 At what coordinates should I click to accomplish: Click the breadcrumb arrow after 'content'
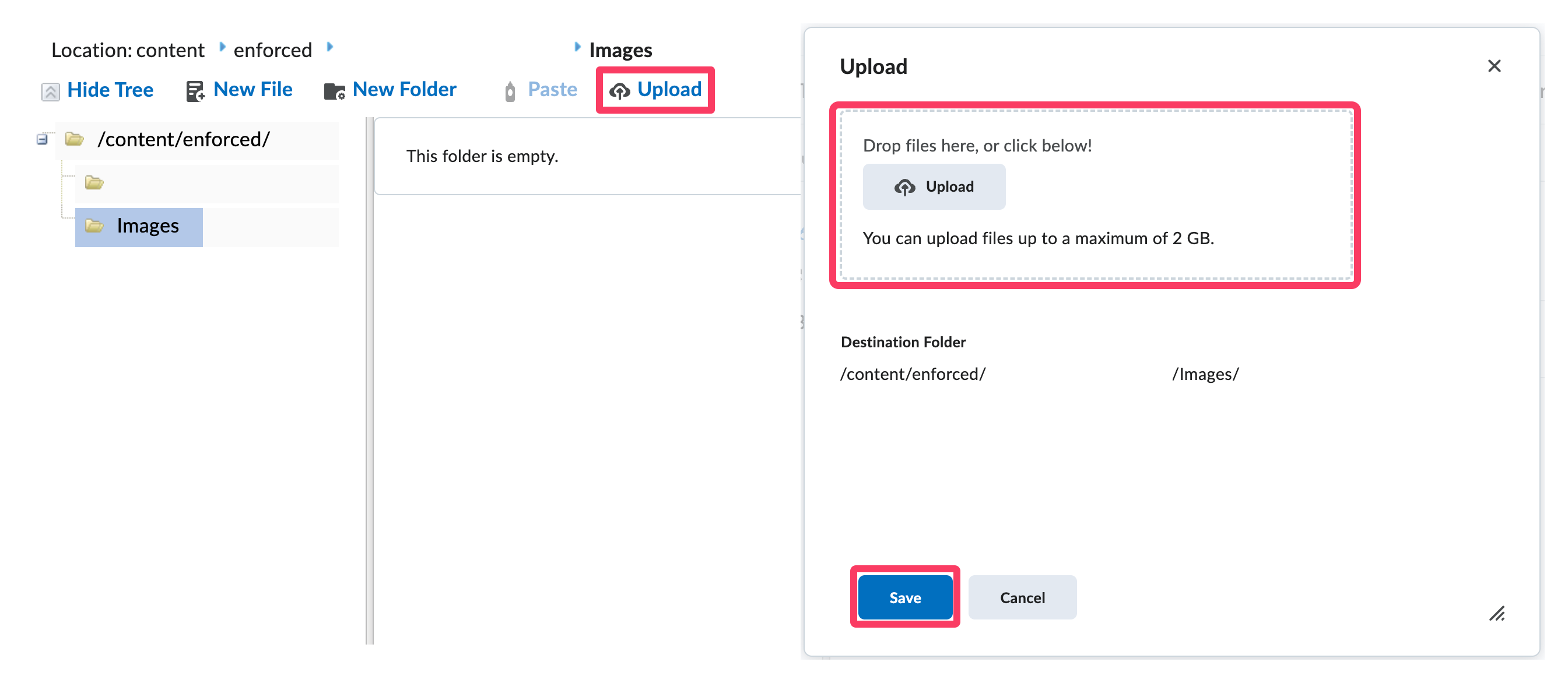(222, 47)
